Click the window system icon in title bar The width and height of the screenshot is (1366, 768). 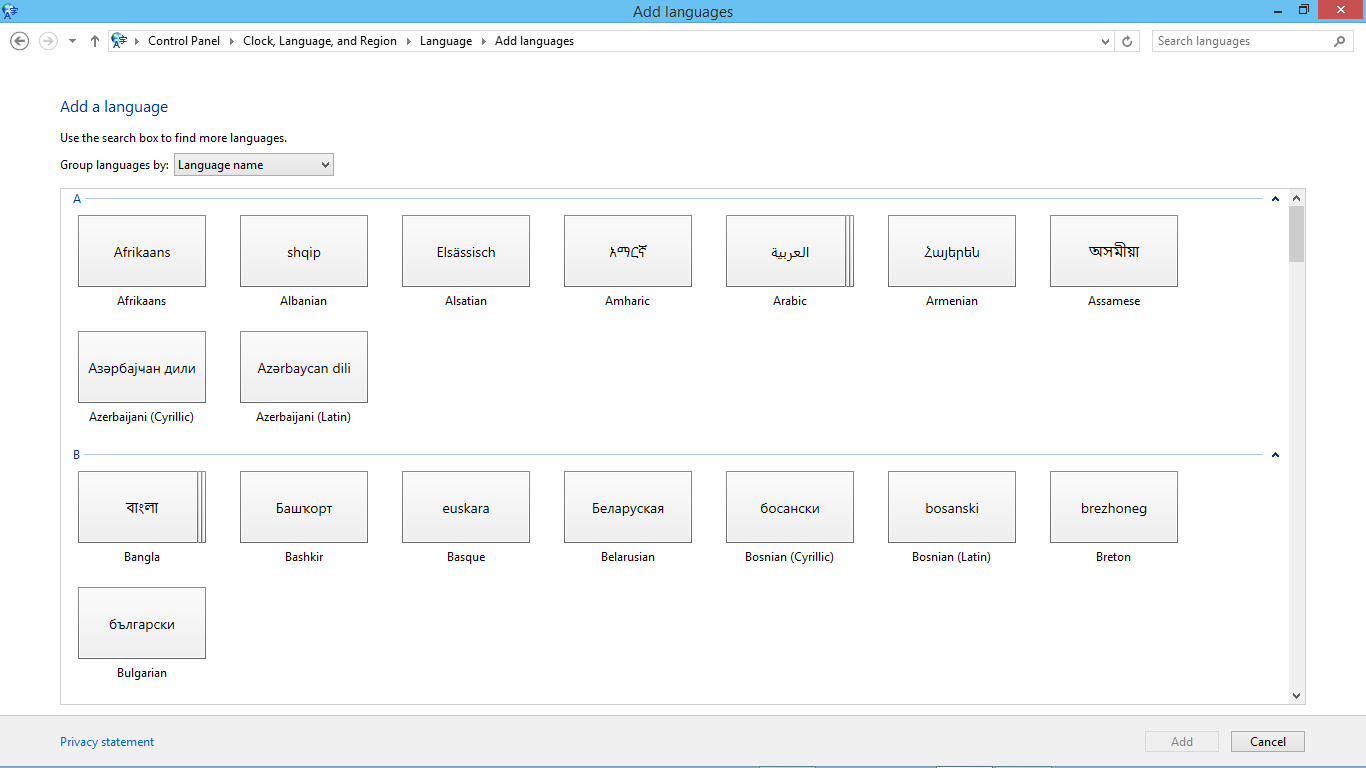[x=11, y=11]
